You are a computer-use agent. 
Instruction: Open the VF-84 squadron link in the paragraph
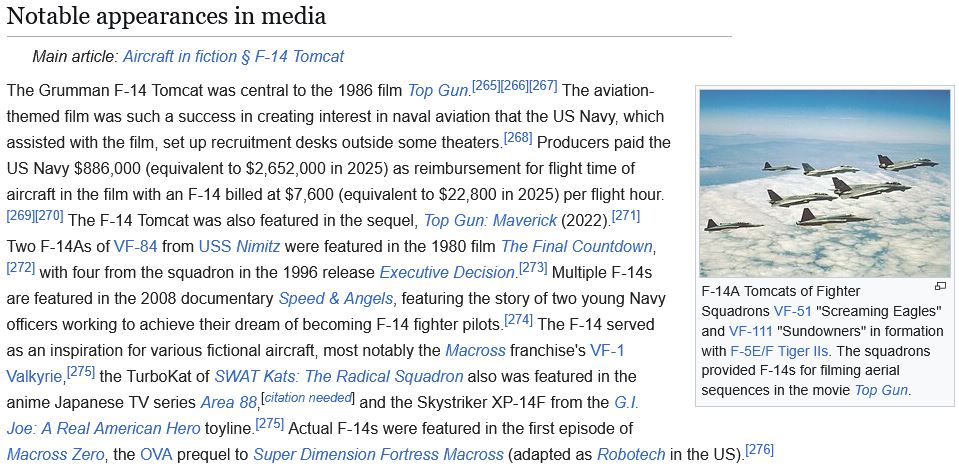[x=136, y=247]
